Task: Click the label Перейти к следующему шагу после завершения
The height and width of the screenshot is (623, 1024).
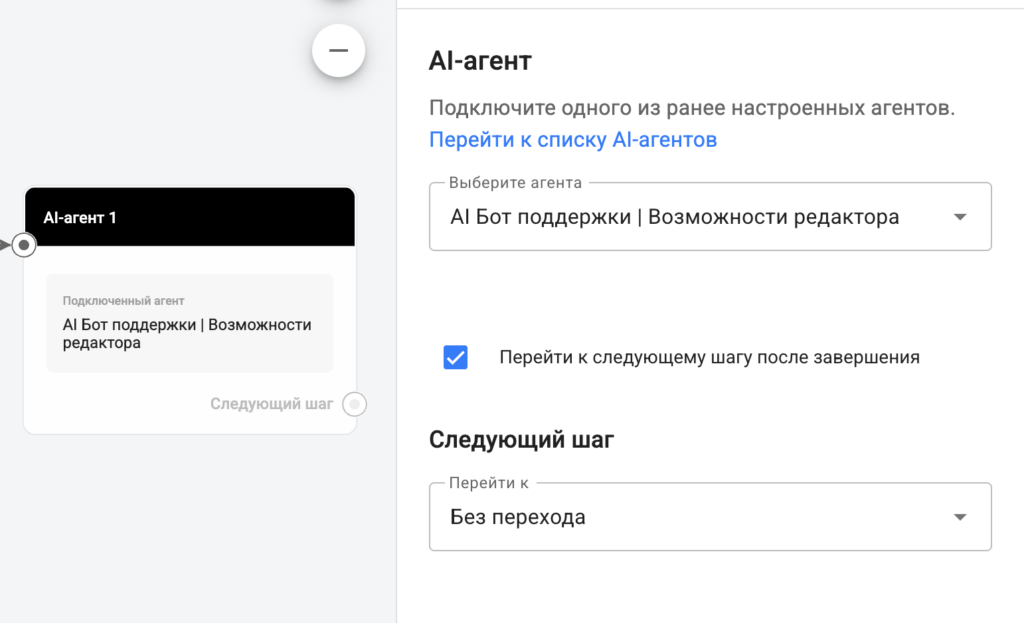Action: pos(709,357)
